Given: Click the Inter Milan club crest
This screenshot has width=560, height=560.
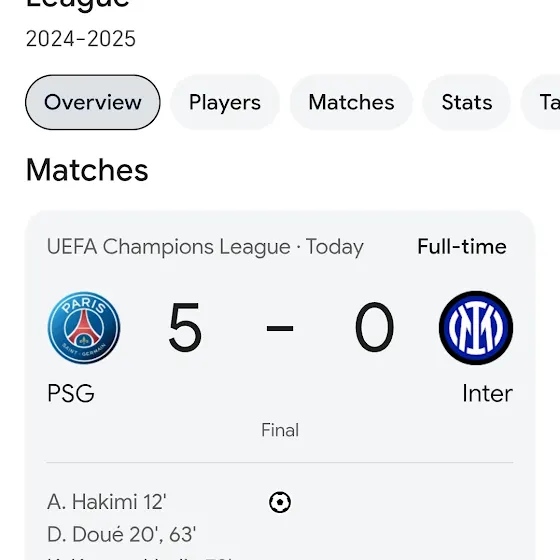Looking at the screenshot, I should click(476, 328).
